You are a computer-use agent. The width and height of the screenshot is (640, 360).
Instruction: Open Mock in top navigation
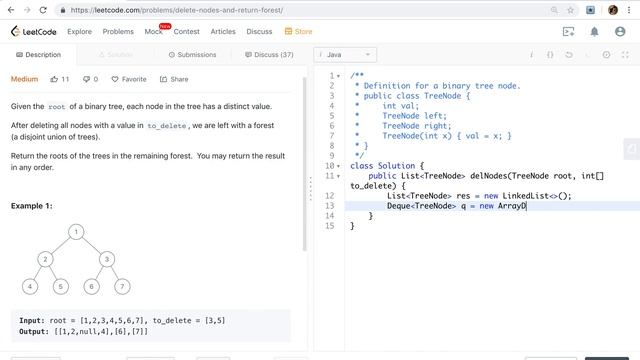[x=153, y=31]
